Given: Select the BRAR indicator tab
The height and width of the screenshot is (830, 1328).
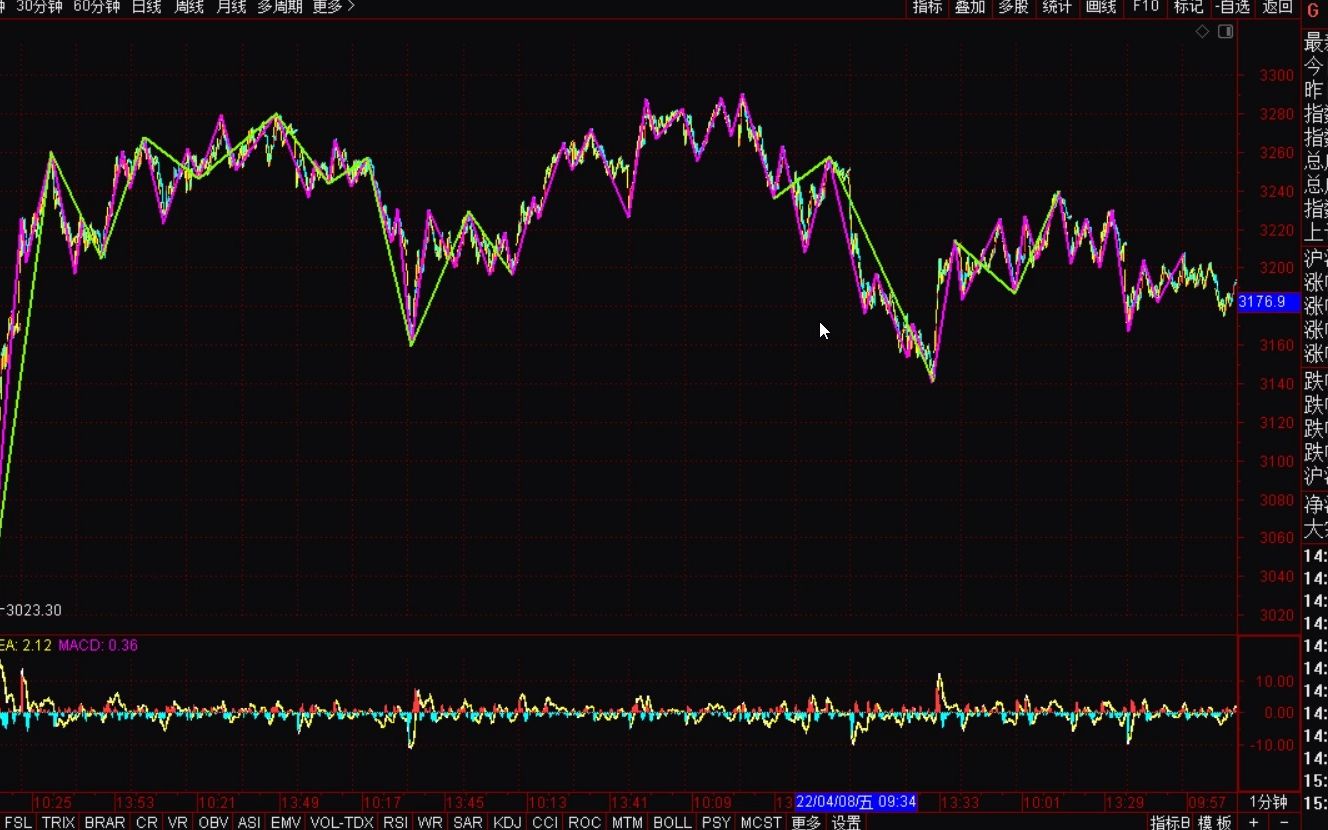Looking at the screenshot, I should (105, 822).
